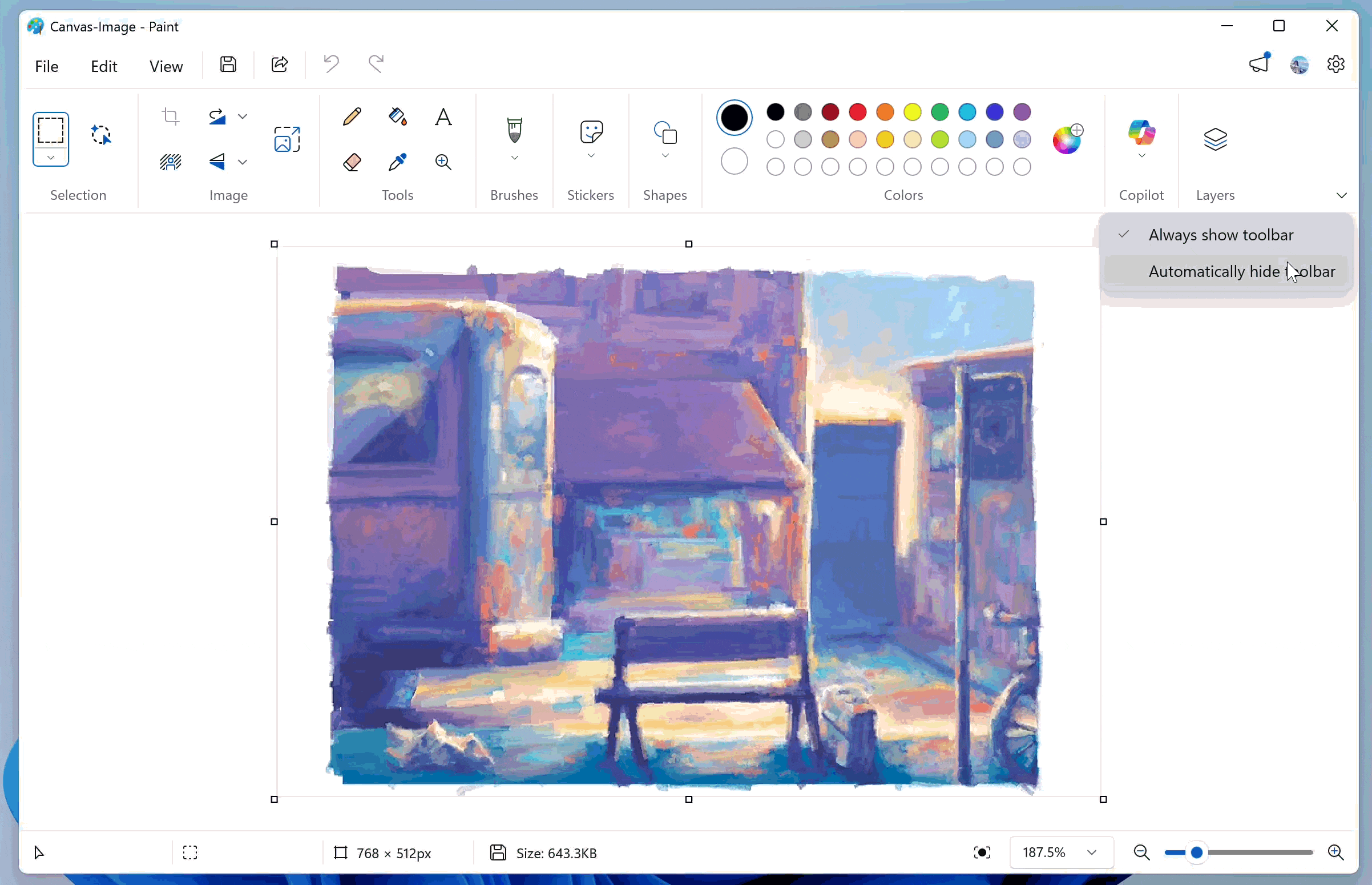Undo the last action
Image resolution: width=1372 pixels, height=885 pixels.
(x=331, y=63)
